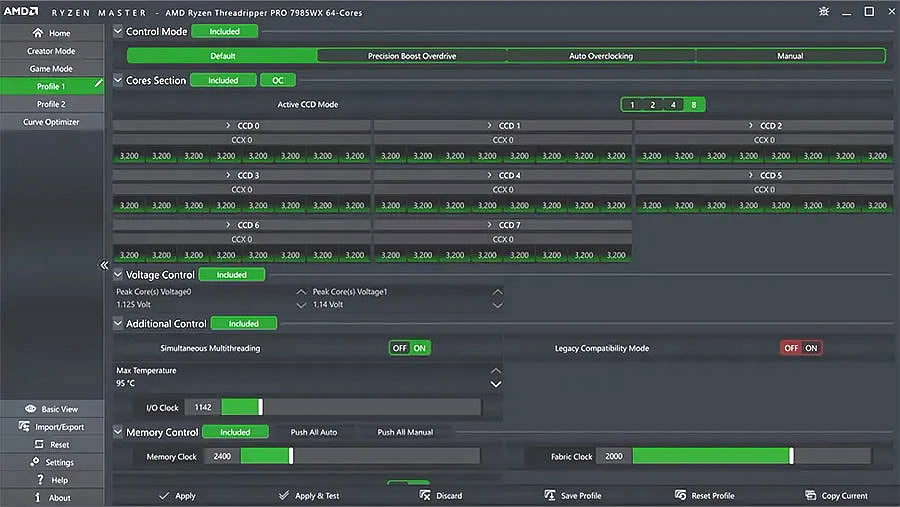
Task: Click Push All Manual button
Action: coord(405,432)
